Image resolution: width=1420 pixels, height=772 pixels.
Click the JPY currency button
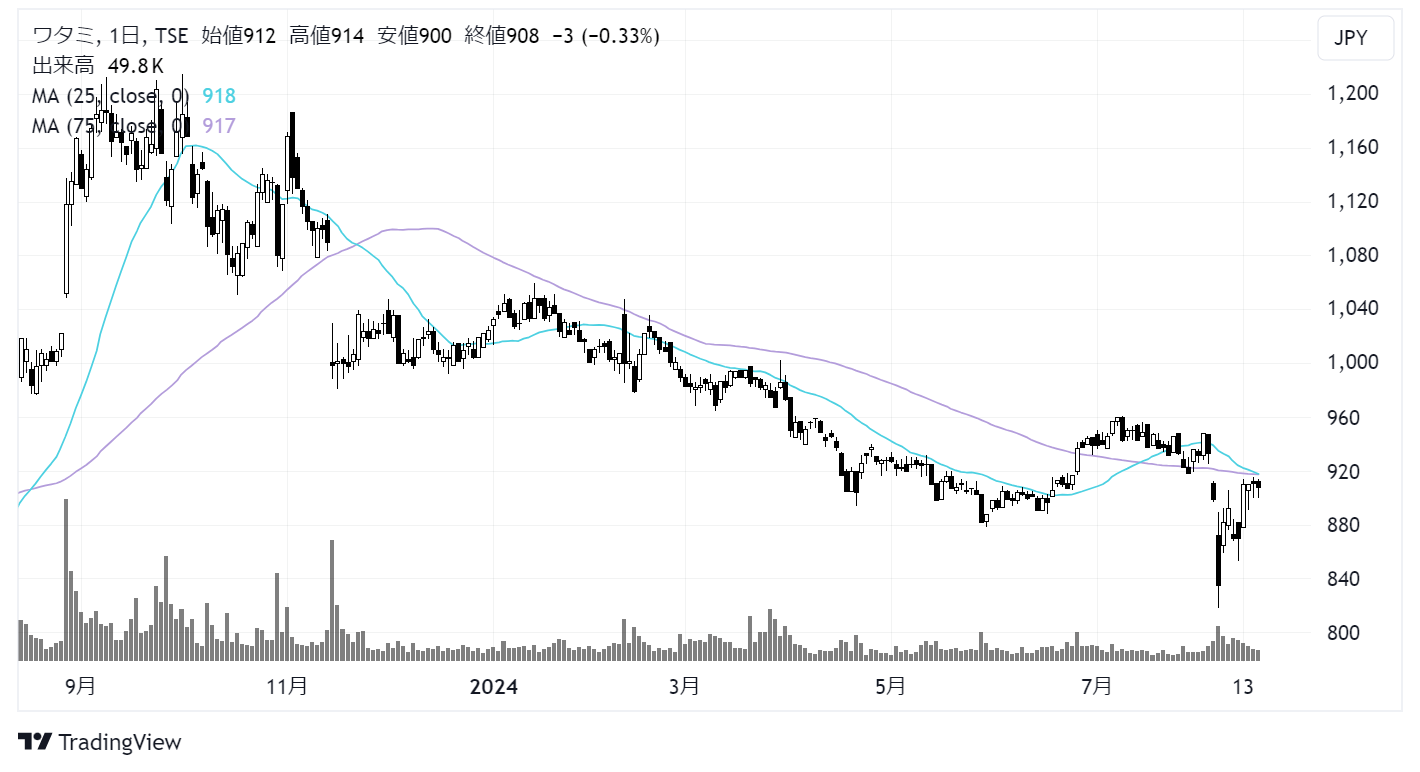[1355, 40]
